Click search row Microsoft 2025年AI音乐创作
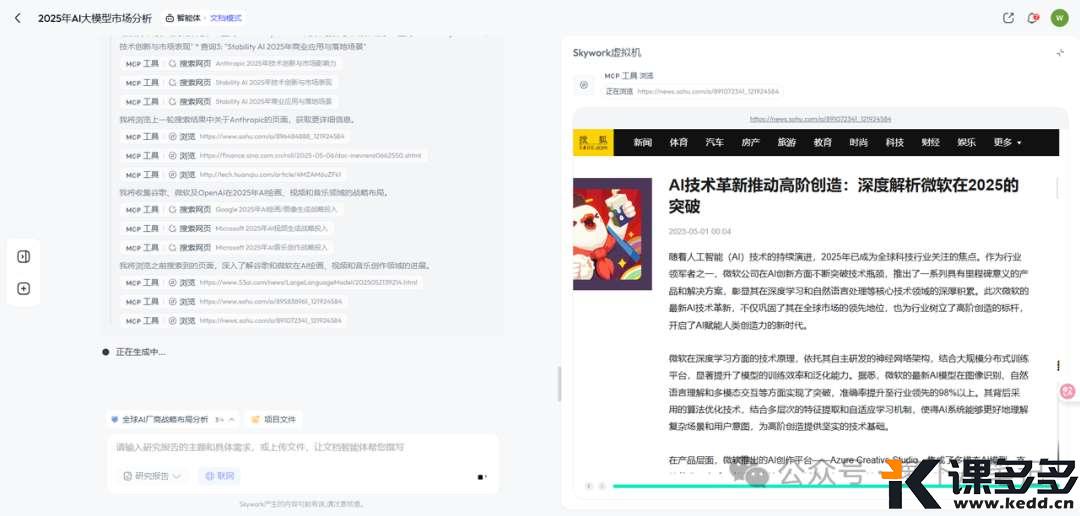Image resolution: width=1080 pixels, height=516 pixels. [227, 247]
